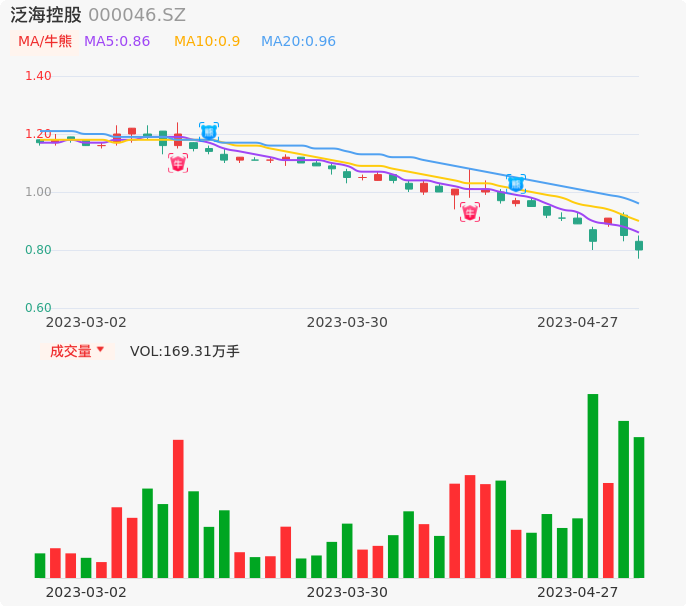
Task: Click the 2023-03-02 date under the volume chart
Action: pyautogui.click(x=86, y=592)
